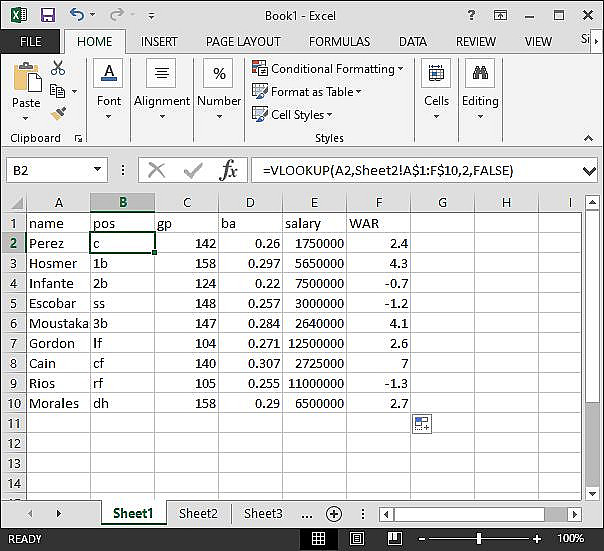The height and width of the screenshot is (551, 604).
Task: Switch to the PAGE LAYOUT tab
Action: [x=243, y=41]
